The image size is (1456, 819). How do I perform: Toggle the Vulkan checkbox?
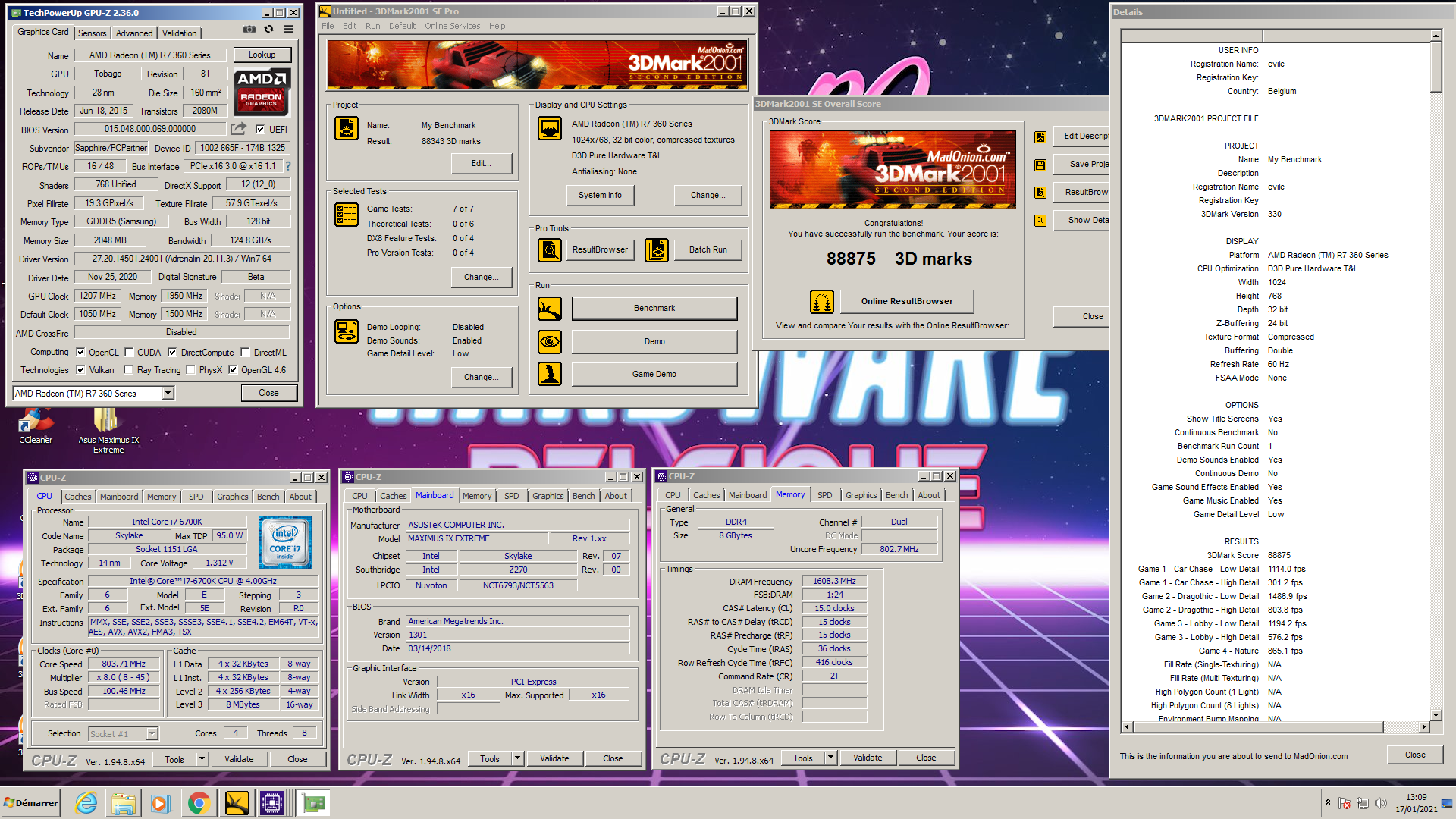coord(80,369)
